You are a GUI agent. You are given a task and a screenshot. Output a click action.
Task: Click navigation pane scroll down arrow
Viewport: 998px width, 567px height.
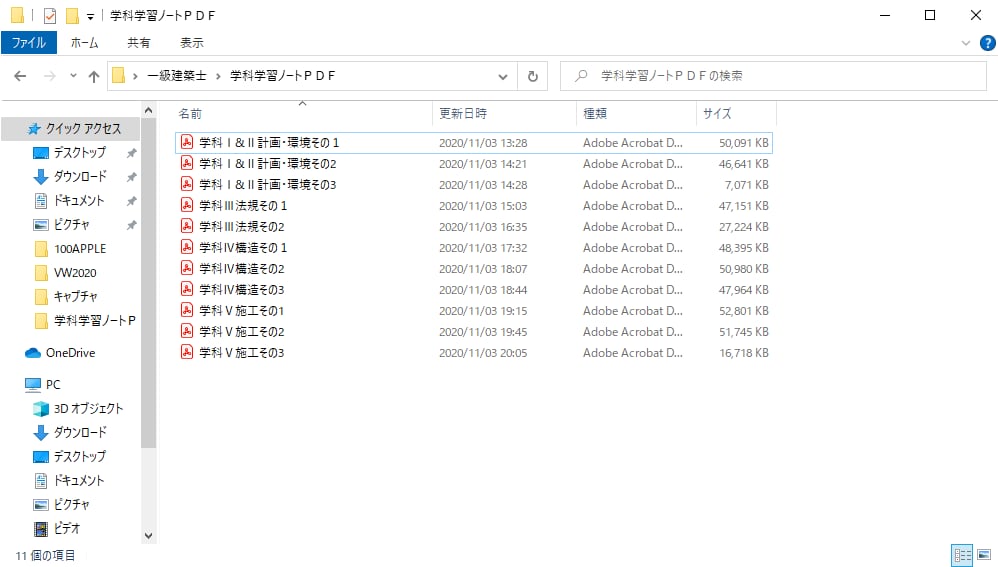(148, 536)
